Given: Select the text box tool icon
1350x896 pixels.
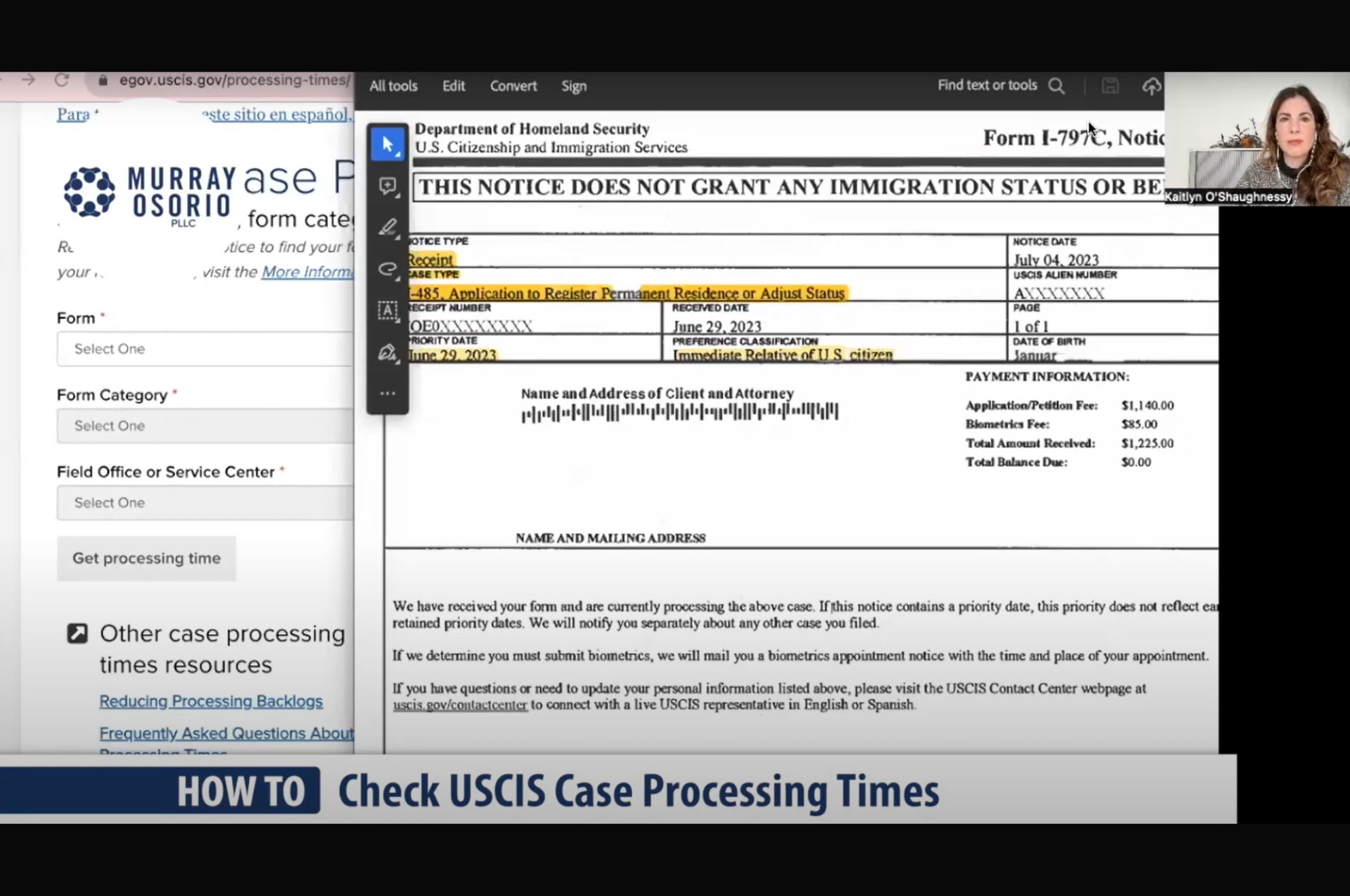Looking at the screenshot, I should pyautogui.click(x=388, y=311).
